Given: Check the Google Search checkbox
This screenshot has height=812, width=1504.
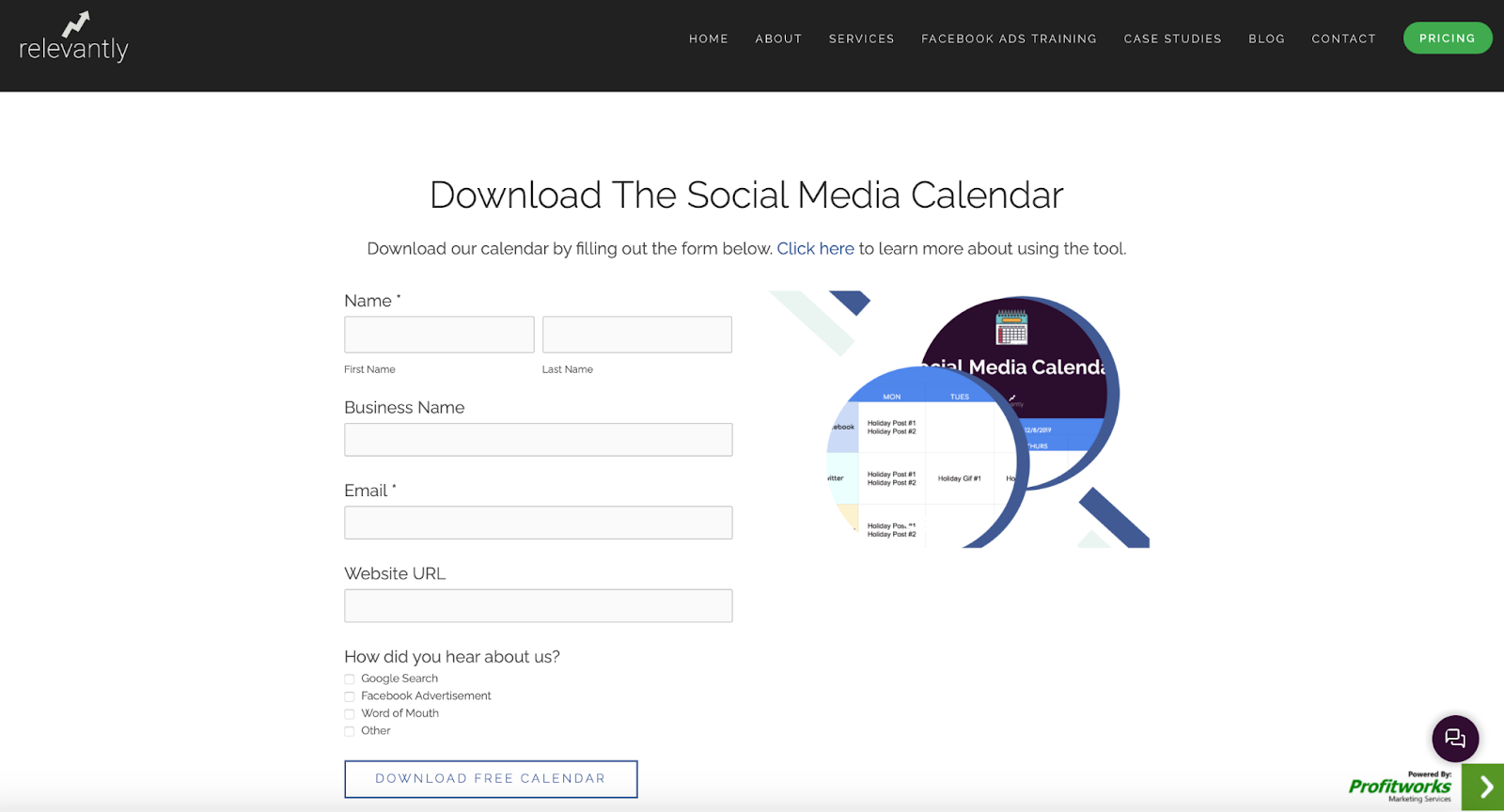Looking at the screenshot, I should [x=350, y=679].
